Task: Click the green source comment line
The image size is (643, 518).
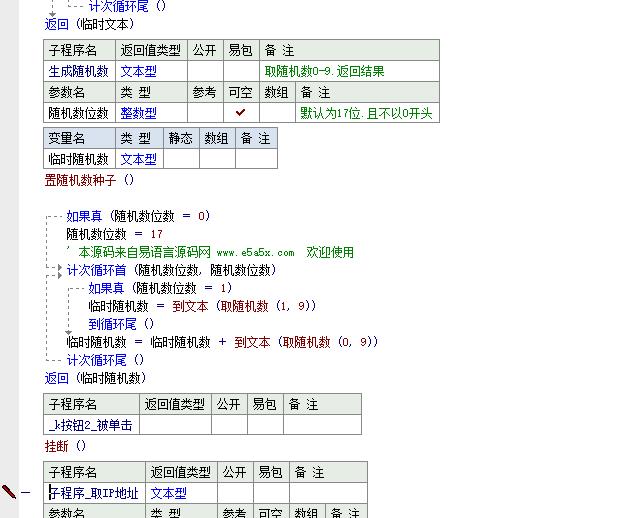Action: click(215, 252)
